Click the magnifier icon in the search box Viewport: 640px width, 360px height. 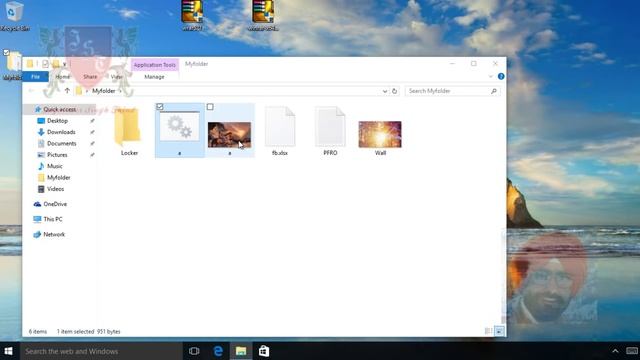(x=493, y=91)
